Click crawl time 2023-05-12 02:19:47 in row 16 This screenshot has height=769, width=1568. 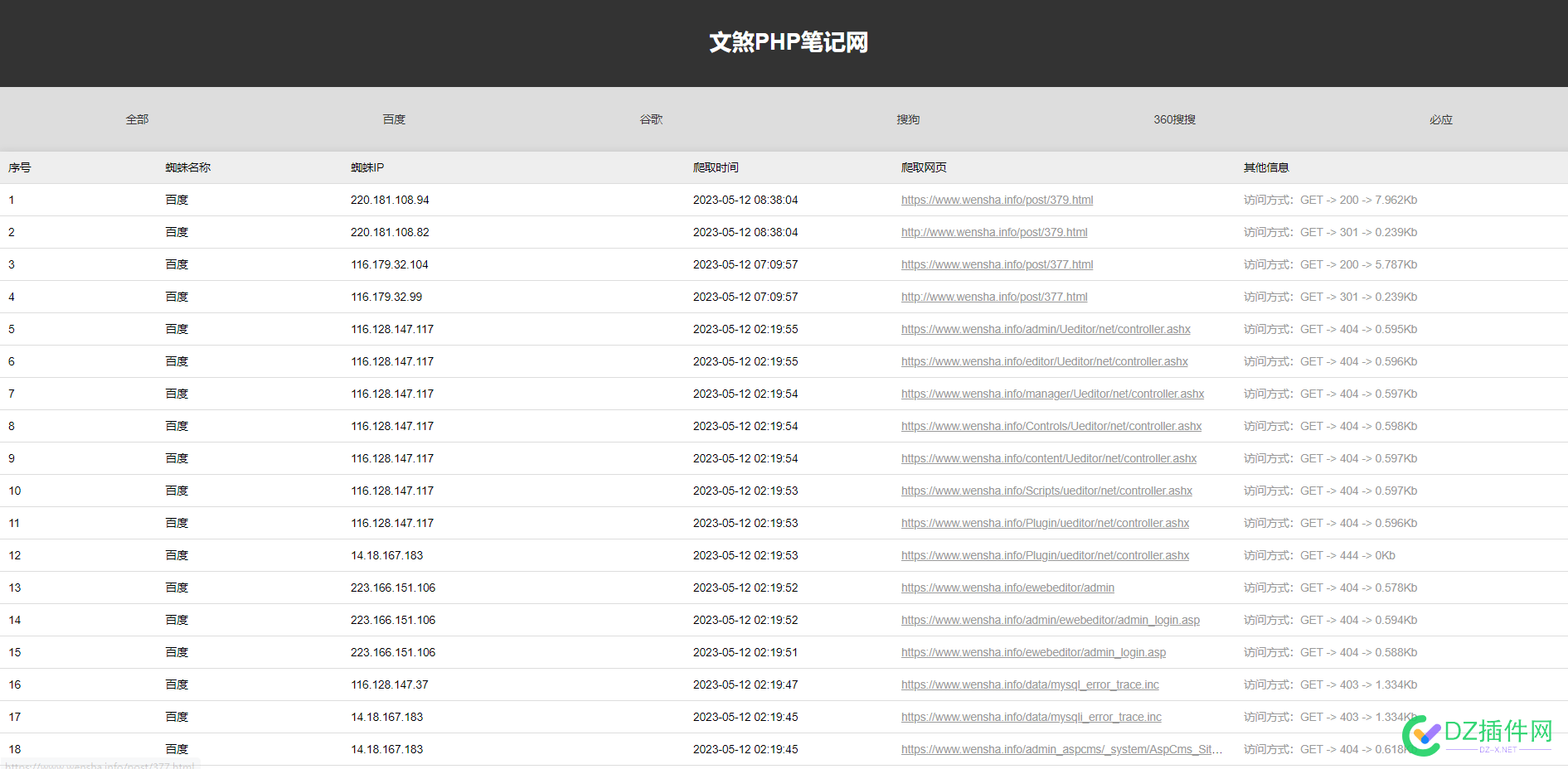point(745,684)
